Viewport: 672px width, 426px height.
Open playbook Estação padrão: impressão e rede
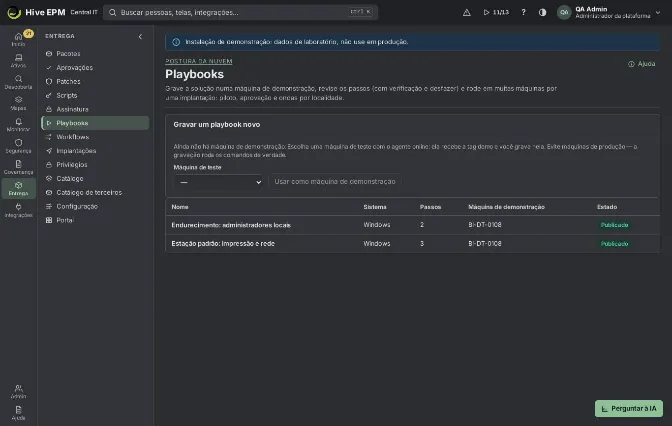223,243
